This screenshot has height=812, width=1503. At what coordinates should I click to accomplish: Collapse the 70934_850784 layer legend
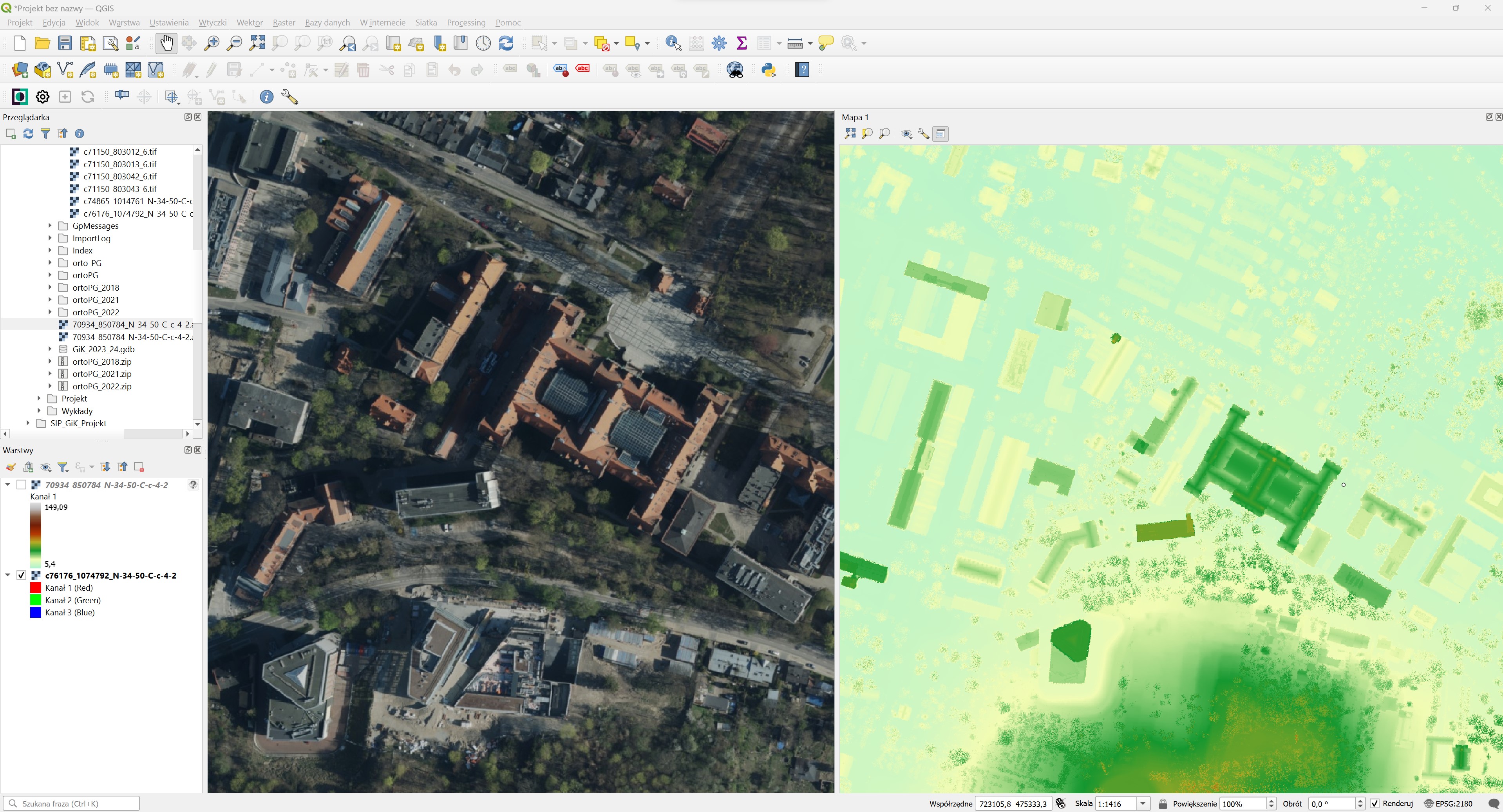coord(7,485)
